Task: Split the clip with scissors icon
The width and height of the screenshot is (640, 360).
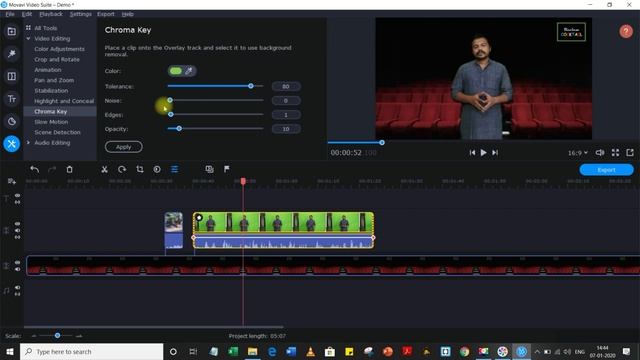Action: click(x=104, y=169)
